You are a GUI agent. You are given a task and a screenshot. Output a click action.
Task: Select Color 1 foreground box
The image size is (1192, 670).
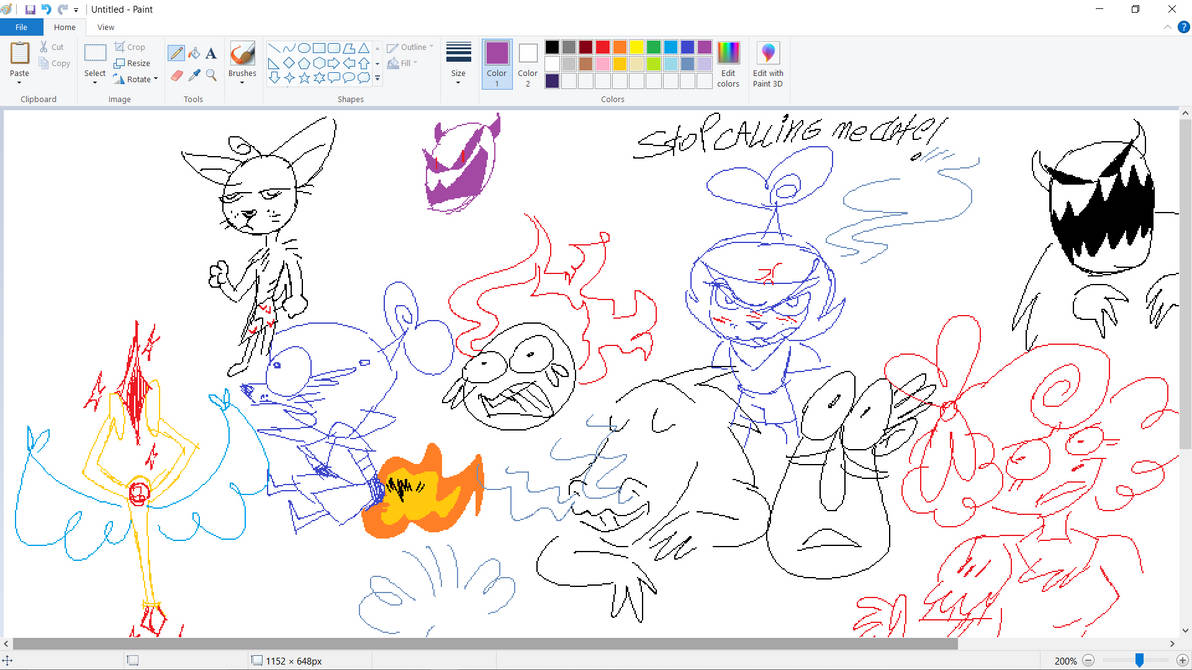[496, 64]
